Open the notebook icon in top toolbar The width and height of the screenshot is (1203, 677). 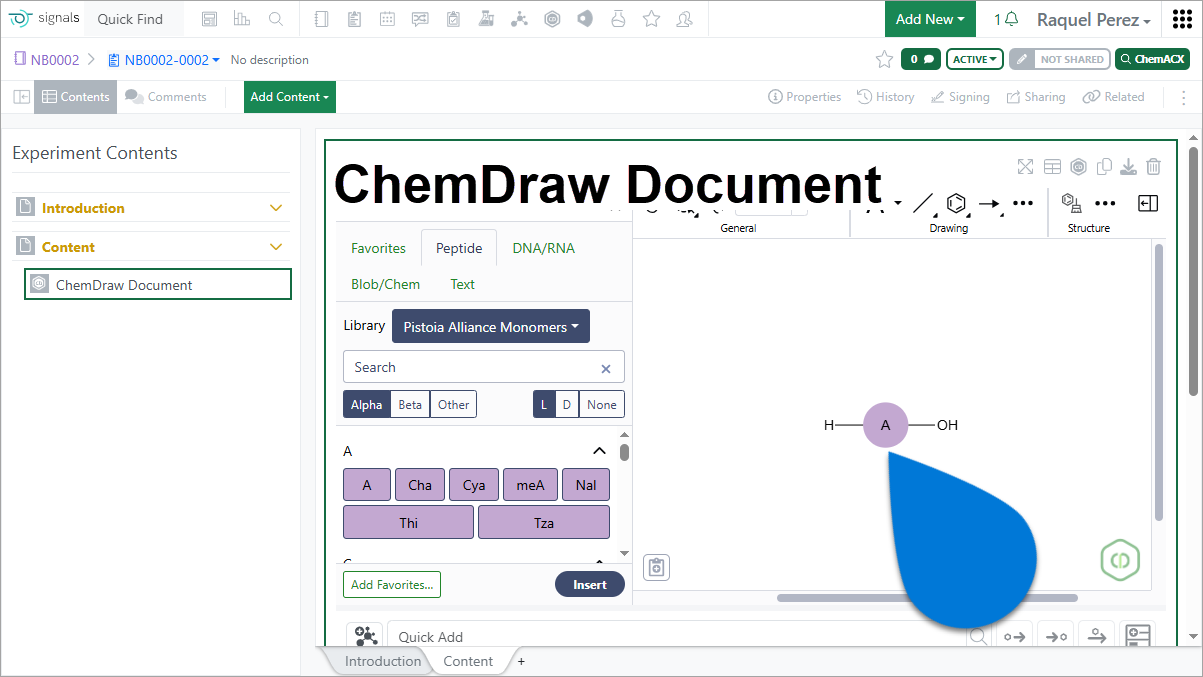tap(320, 19)
